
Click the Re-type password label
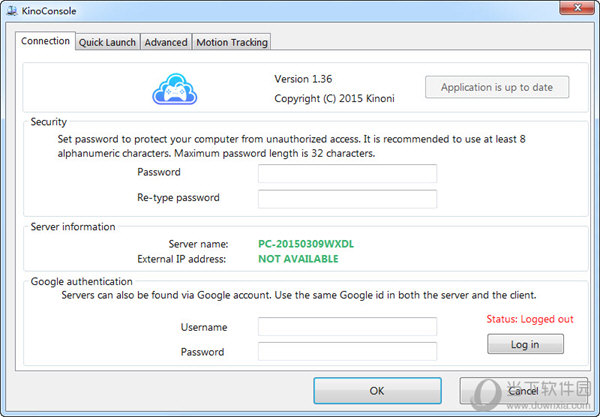[x=178, y=198]
